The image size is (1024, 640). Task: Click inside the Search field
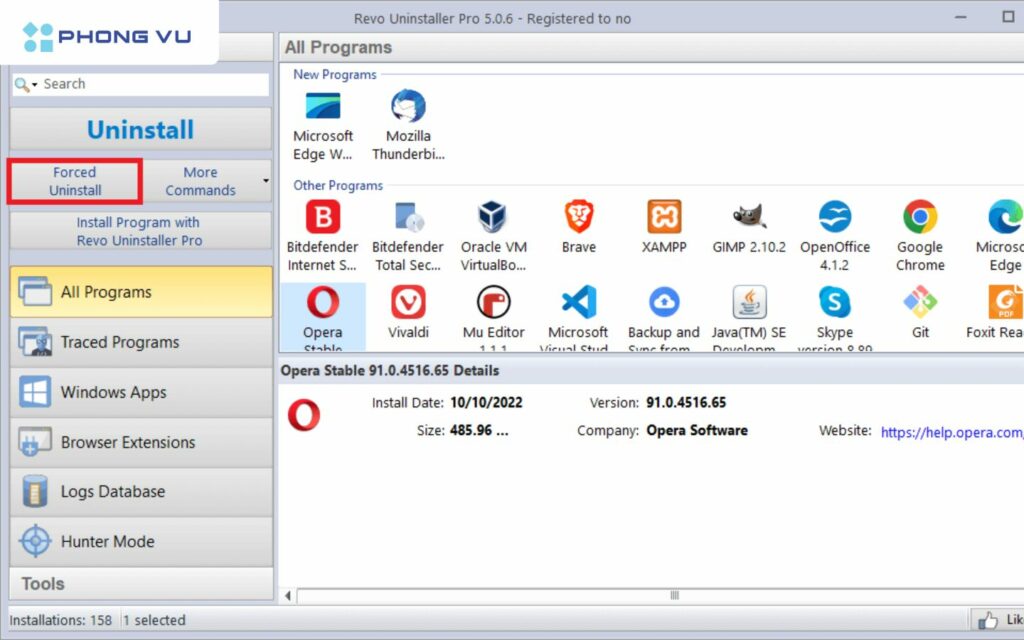click(150, 84)
